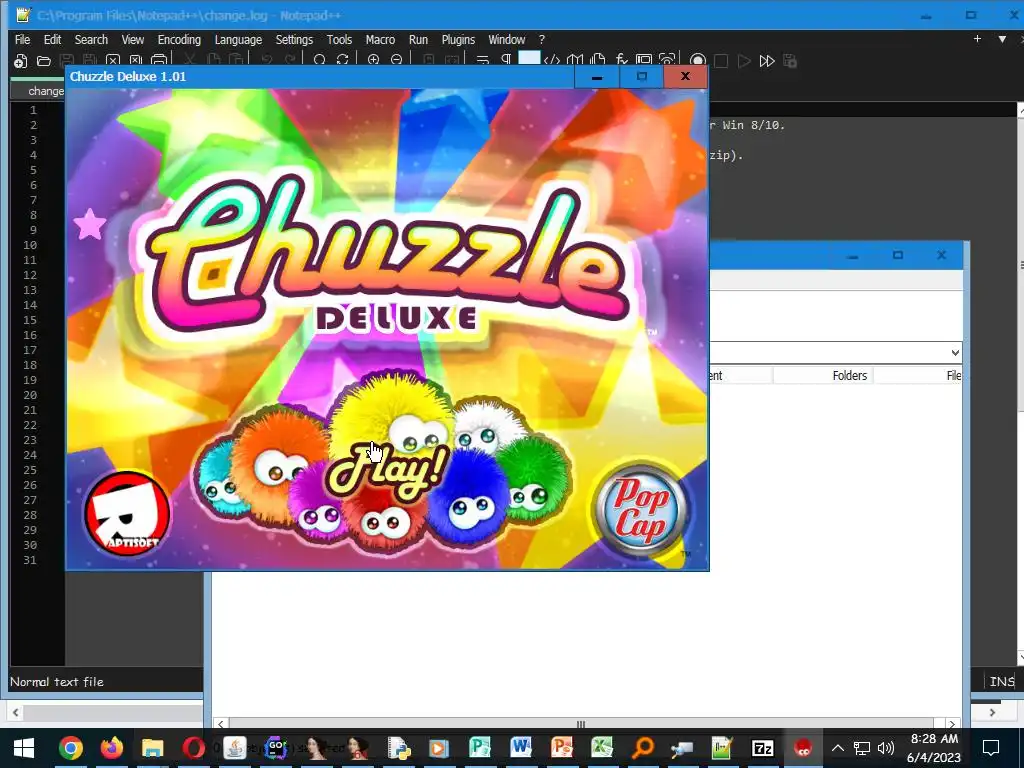This screenshot has height=768, width=1024.
Task: Click the Zoom In icon in Notepad++ toolbar
Action: point(374,61)
